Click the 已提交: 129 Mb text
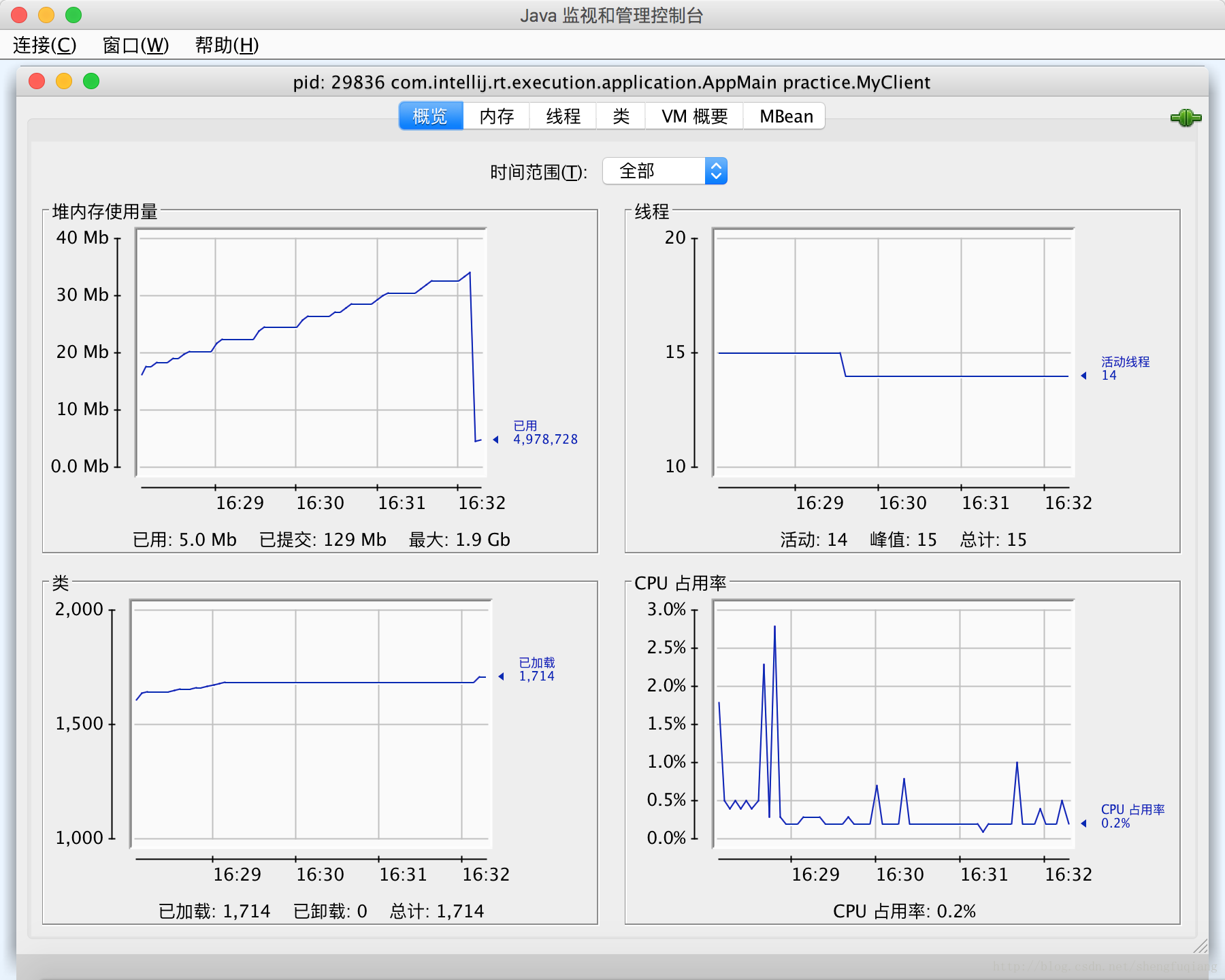The image size is (1225, 980). tap(323, 540)
